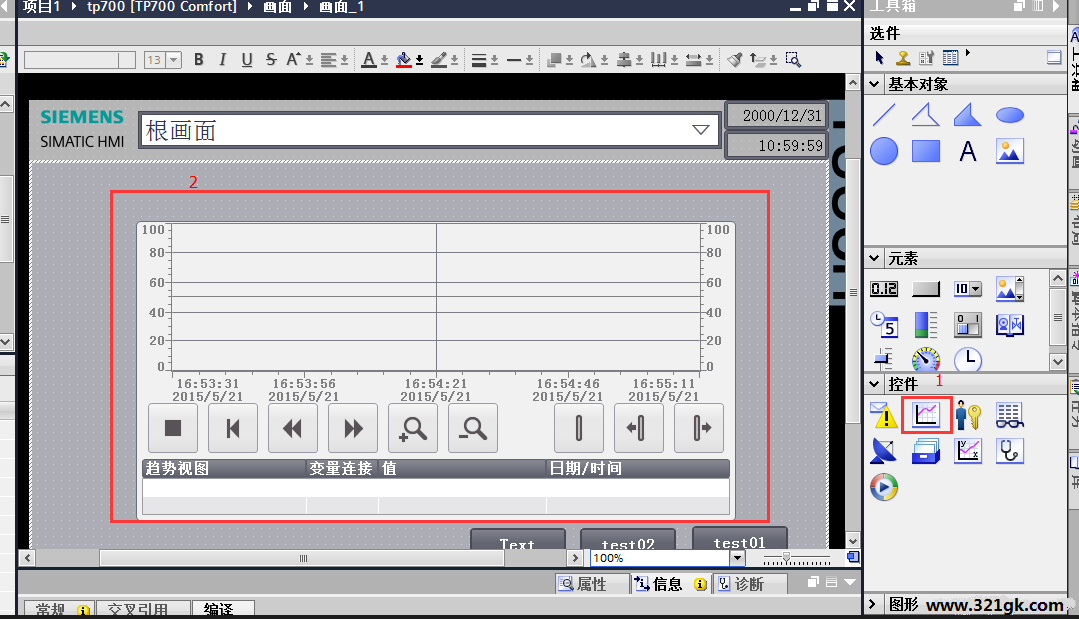Select the Ellipse basic object tool
Image resolution: width=1079 pixels, height=619 pixels.
[1009, 115]
